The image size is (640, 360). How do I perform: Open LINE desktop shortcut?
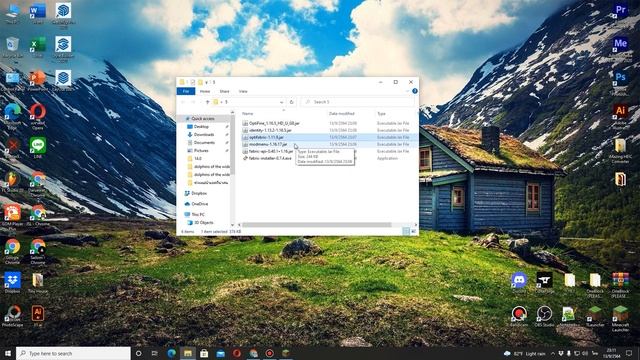point(38,148)
